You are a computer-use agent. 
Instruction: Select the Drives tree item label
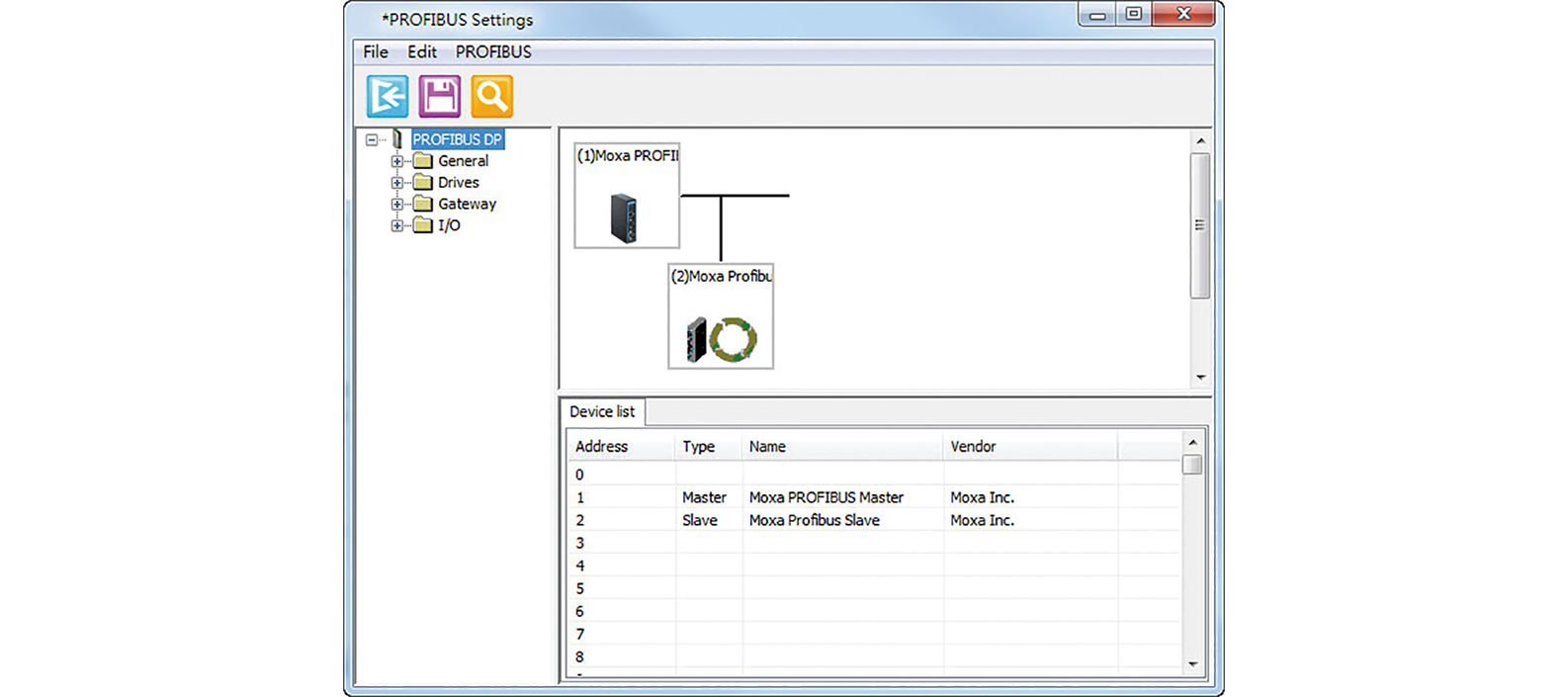coord(459,183)
